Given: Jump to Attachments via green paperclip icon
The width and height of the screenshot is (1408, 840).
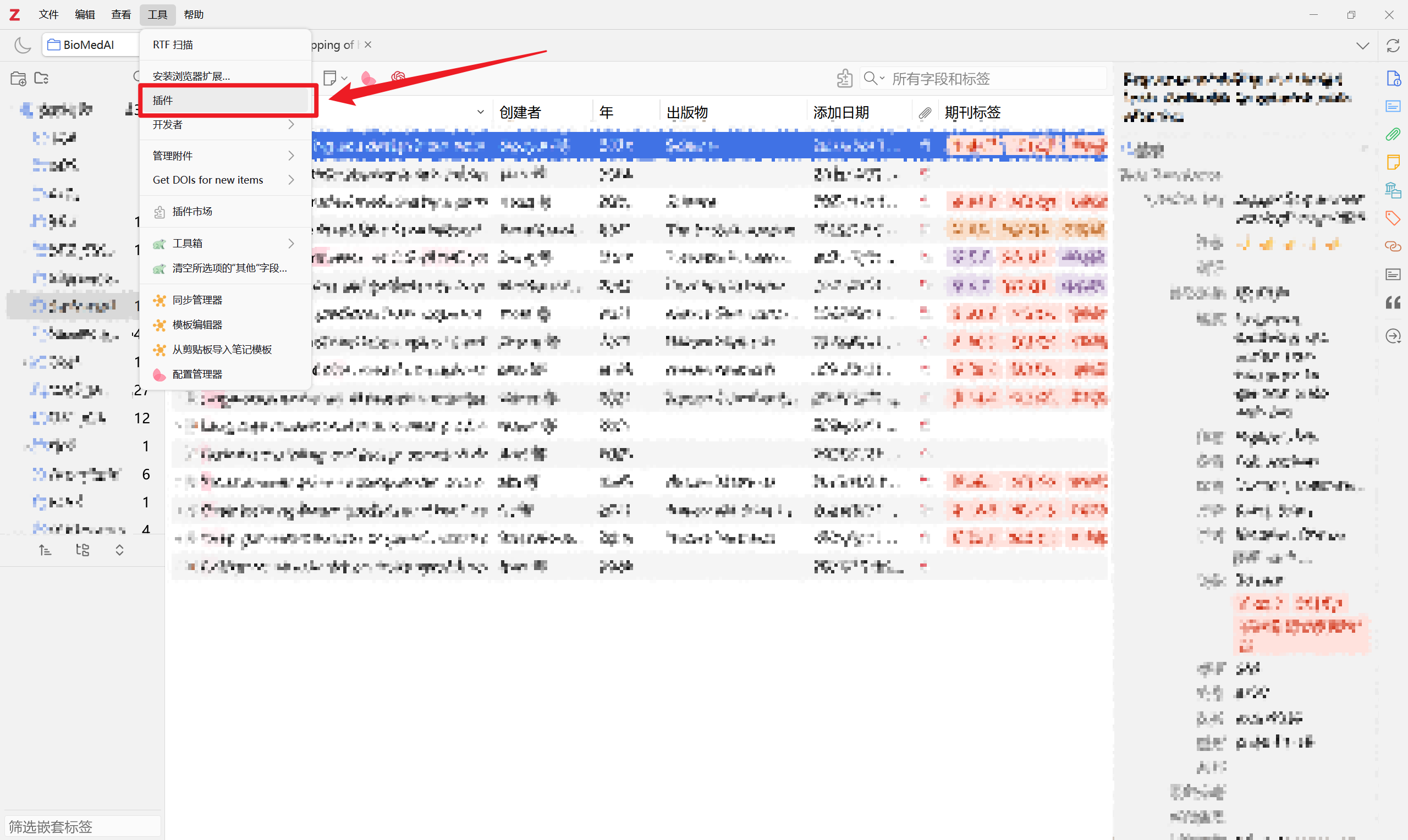Looking at the screenshot, I should point(1393,134).
